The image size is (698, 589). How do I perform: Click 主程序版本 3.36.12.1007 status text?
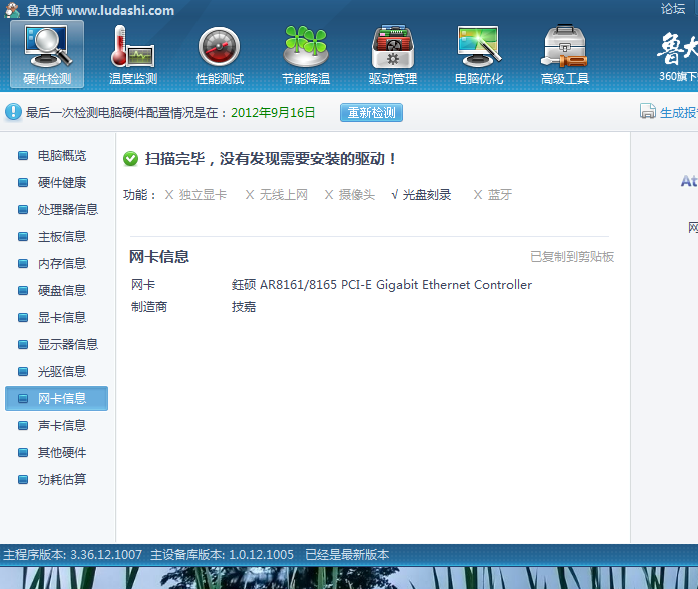(x=73, y=555)
